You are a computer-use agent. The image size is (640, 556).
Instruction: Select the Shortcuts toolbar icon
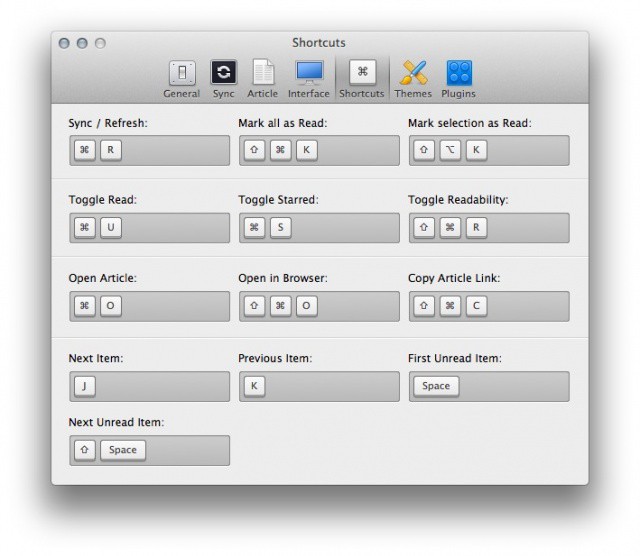tap(361, 79)
